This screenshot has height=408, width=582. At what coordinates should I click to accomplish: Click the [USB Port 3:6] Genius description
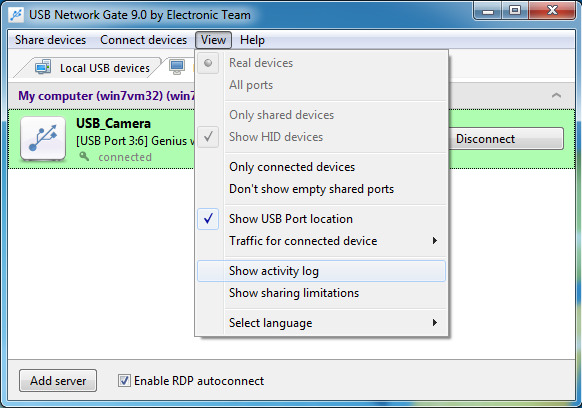tap(135, 141)
